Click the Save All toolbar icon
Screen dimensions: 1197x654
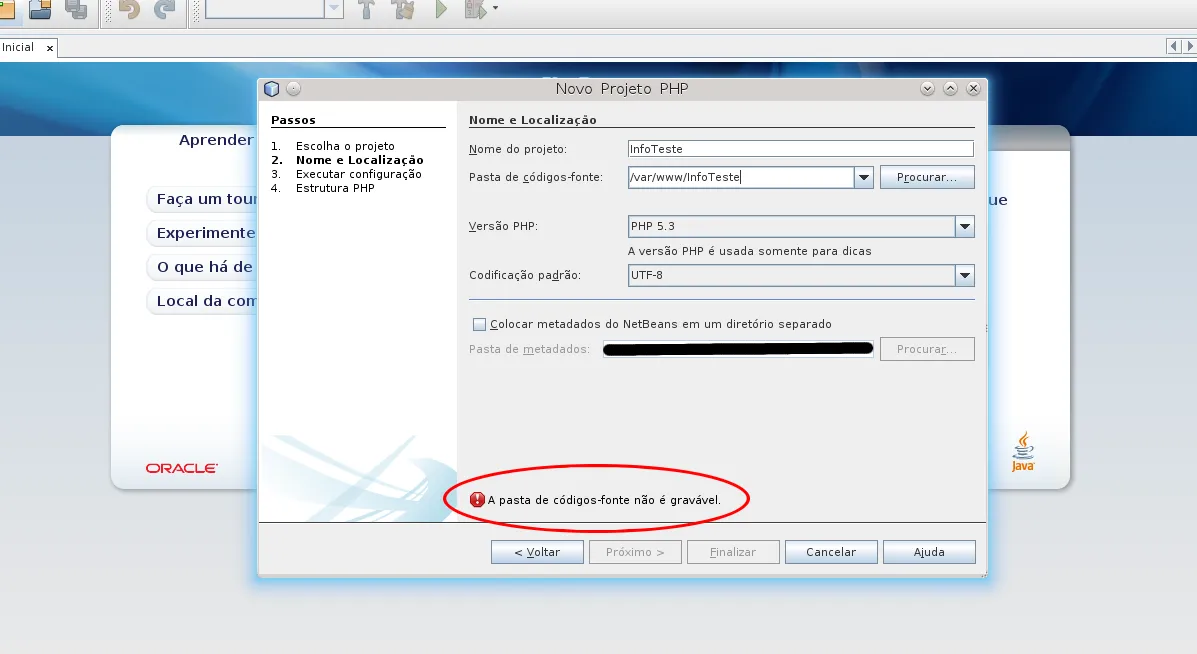tap(76, 9)
